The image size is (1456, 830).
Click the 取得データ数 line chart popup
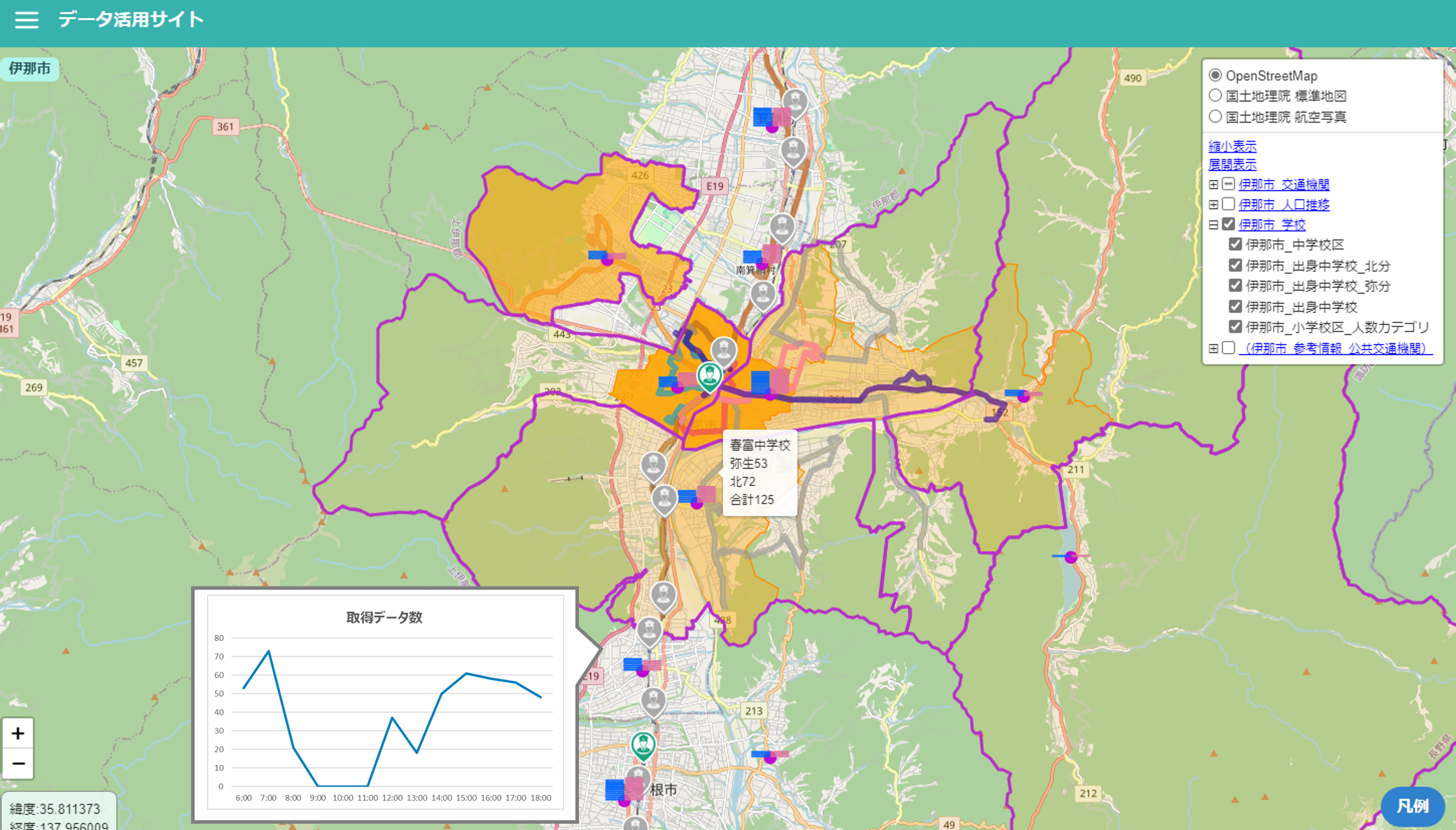tap(385, 704)
